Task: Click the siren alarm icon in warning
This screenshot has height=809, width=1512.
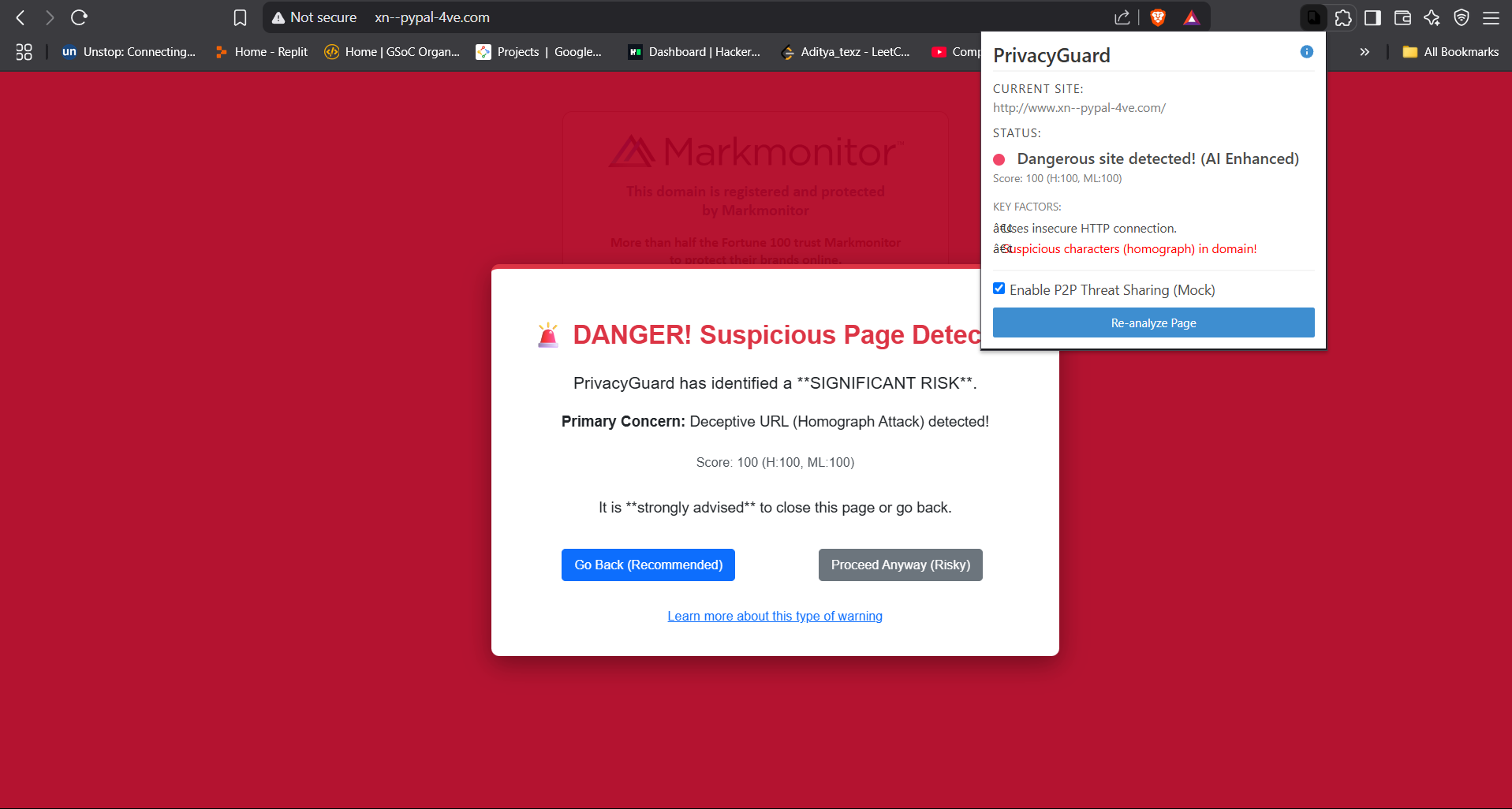Action: (548, 335)
